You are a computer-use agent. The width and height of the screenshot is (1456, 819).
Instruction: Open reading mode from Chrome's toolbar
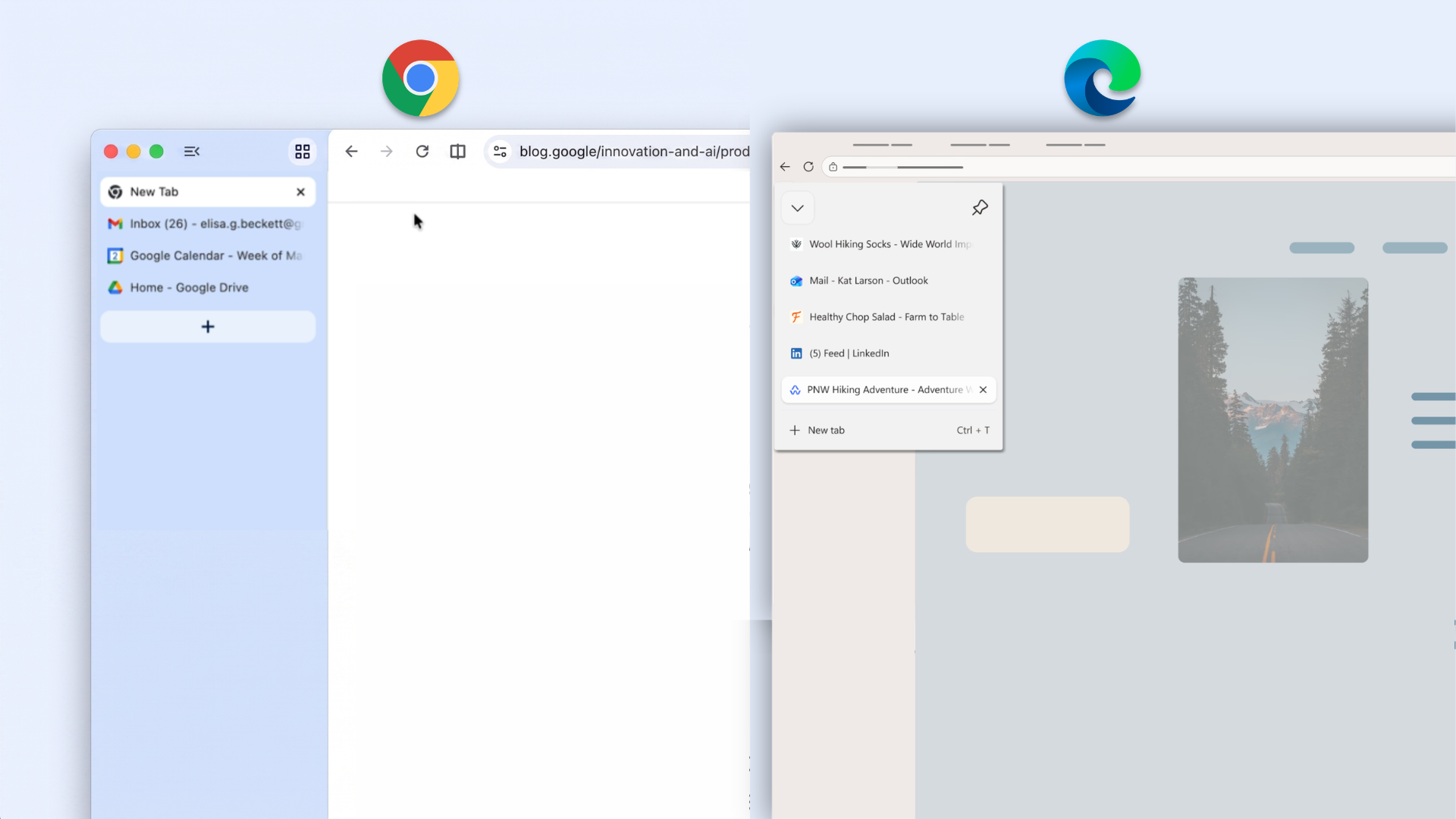click(457, 151)
